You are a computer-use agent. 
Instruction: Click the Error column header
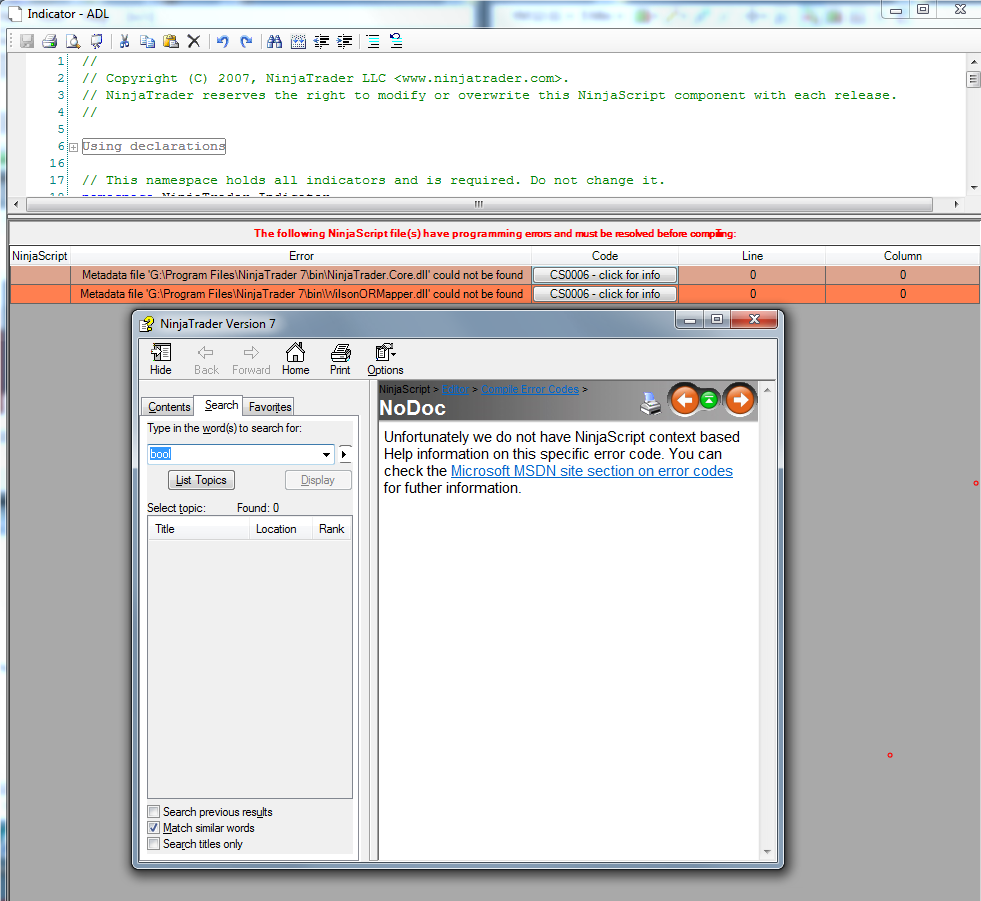[301, 256]
